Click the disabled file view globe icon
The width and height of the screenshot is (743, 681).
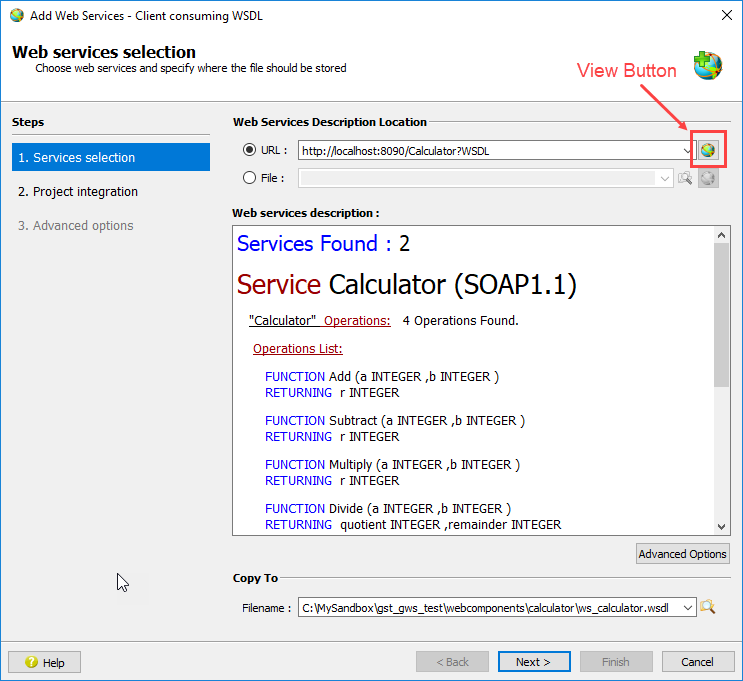pos(708,178)
